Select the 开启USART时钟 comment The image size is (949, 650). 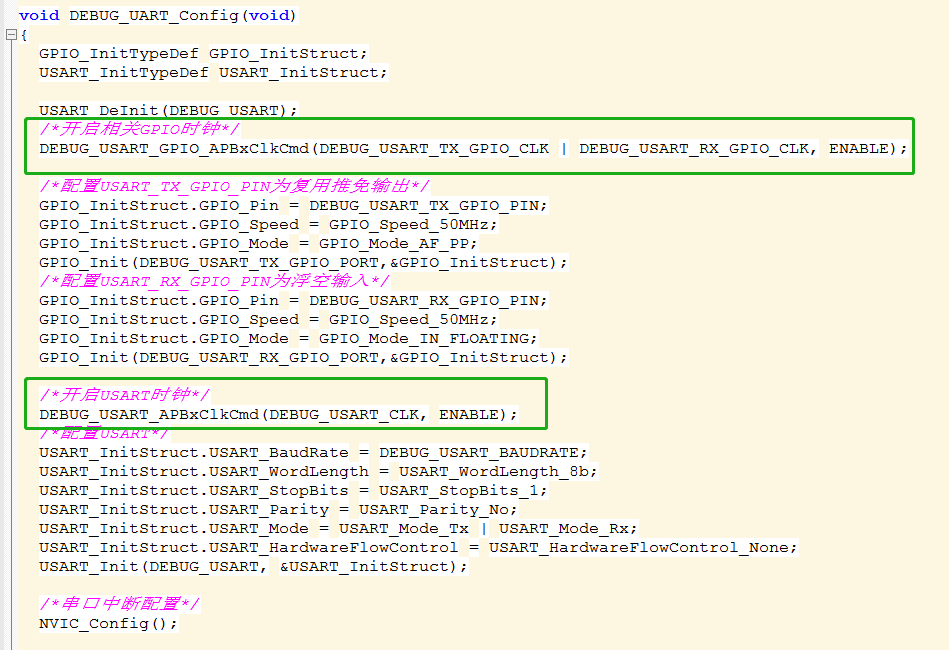pyautogui.click(x=124, y=395)
